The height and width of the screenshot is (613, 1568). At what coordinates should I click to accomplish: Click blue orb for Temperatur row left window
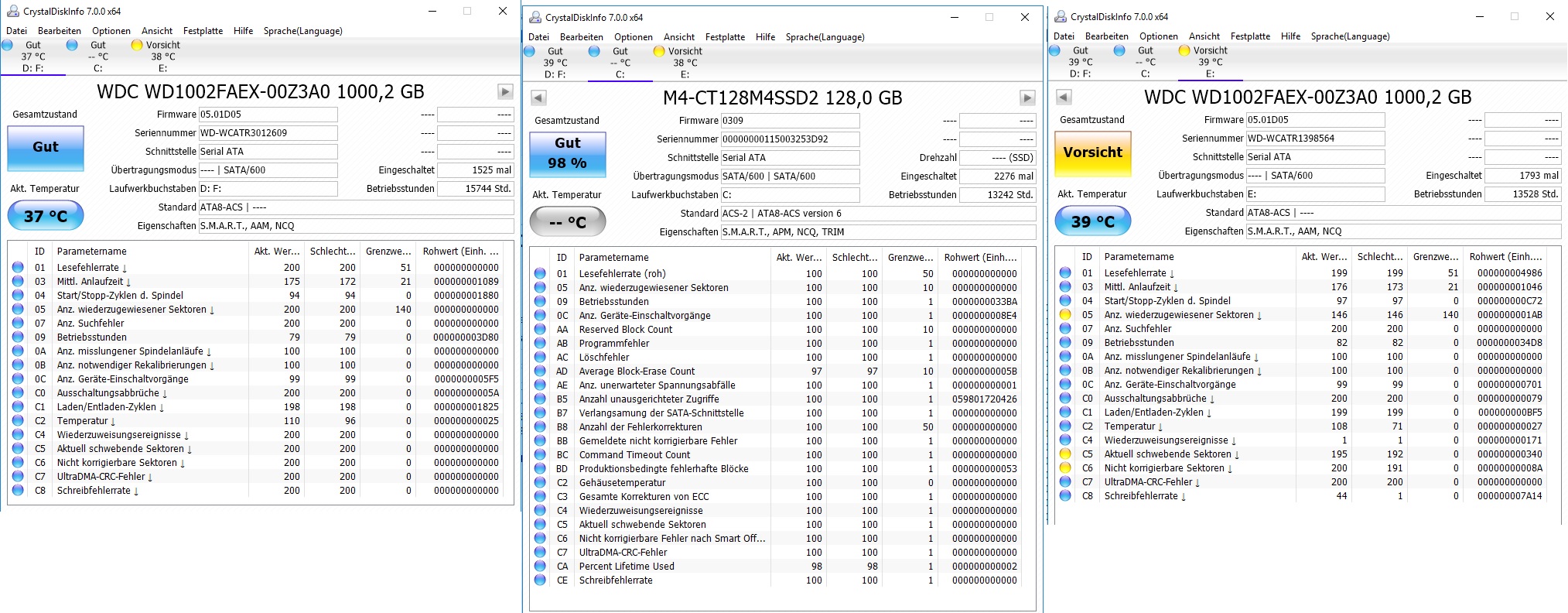pos(18,421)
